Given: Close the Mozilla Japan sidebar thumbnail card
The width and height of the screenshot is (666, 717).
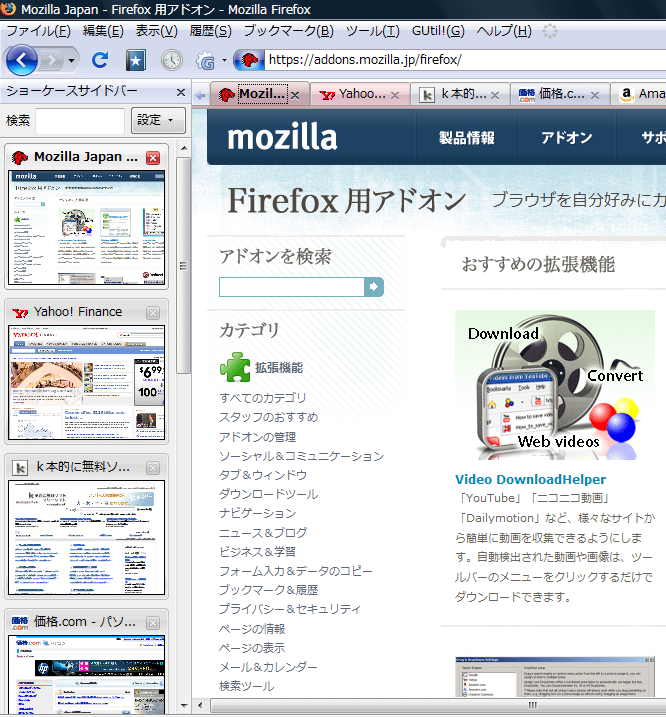Looking at the screenshot, I should [x=153, y=158].
